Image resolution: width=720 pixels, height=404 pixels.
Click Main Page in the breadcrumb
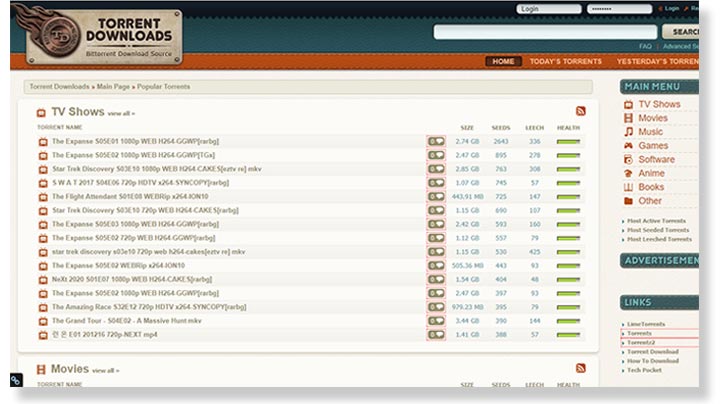113,86
